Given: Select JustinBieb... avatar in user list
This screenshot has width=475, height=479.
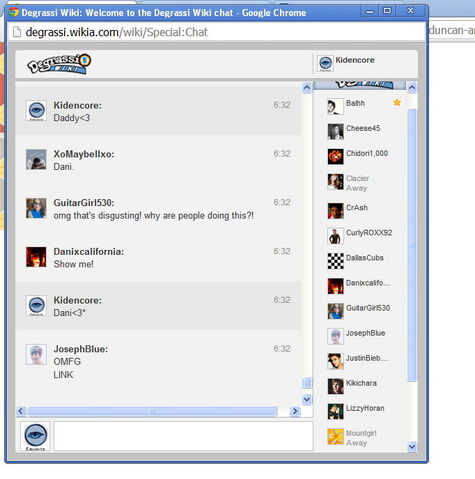Looking at the screenshot, I should (335, 361).
